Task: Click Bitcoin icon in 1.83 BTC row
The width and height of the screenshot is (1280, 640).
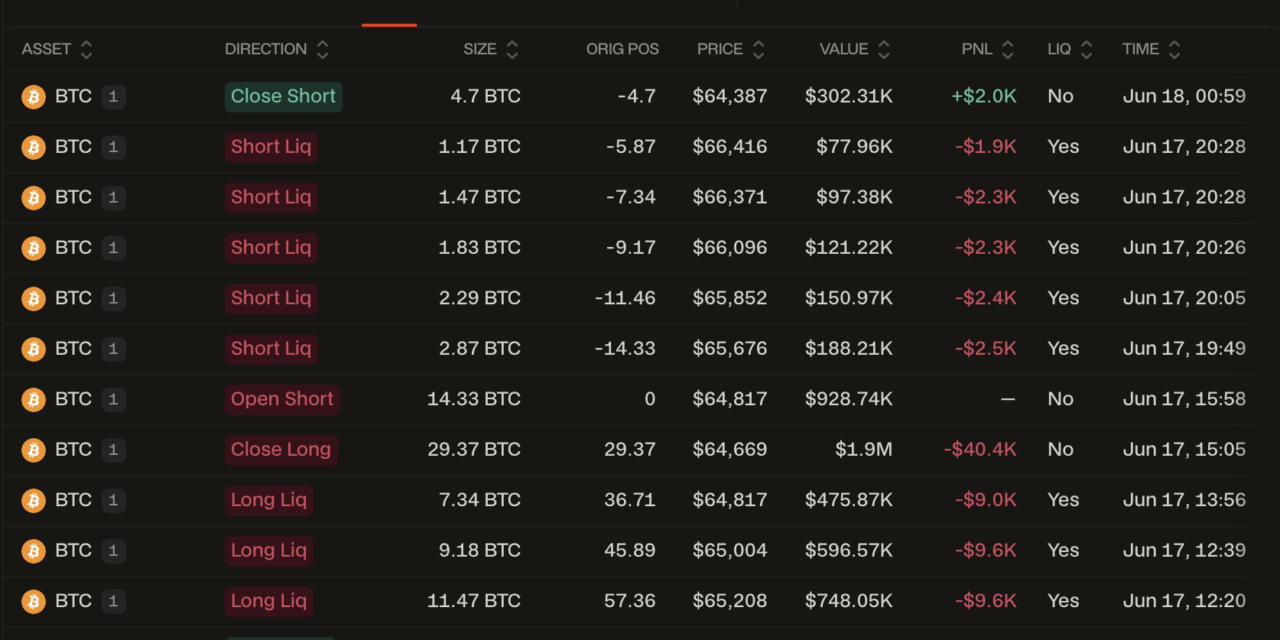Action: coord(34,248)
